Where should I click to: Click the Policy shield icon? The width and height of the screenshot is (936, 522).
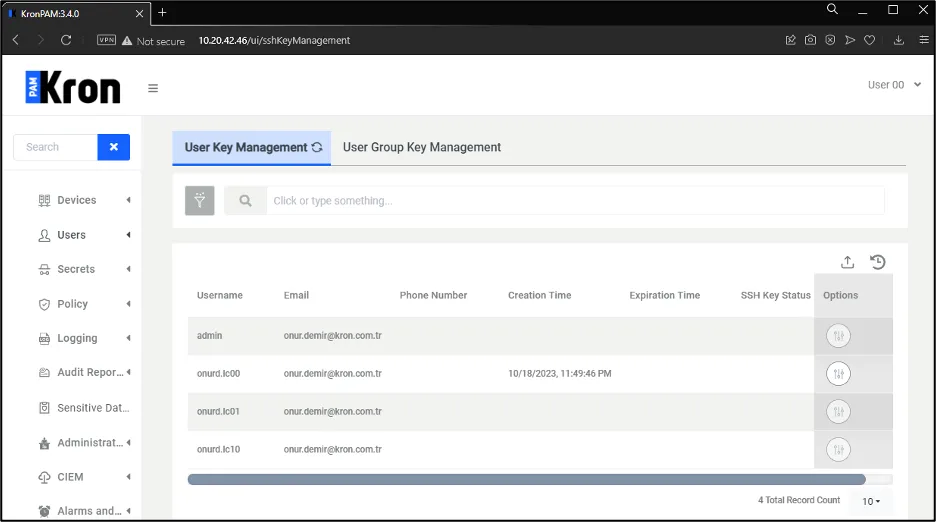pos(44,304)
